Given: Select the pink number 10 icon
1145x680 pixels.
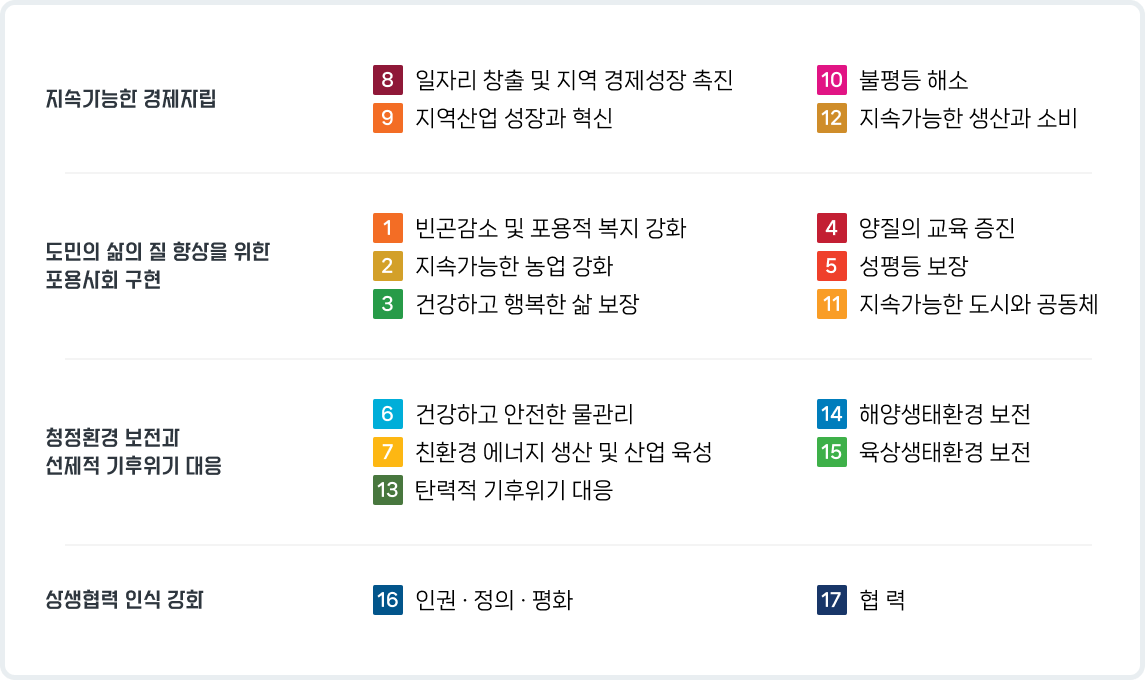Looking at the screenshot, I should 832,80.
